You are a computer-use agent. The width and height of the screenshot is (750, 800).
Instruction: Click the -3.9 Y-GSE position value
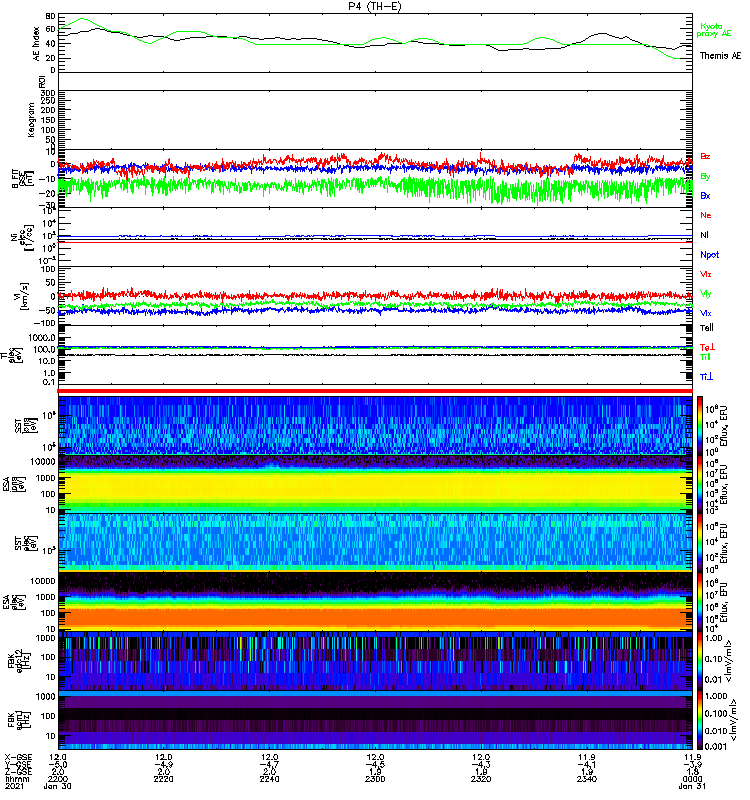click(692, 764)
